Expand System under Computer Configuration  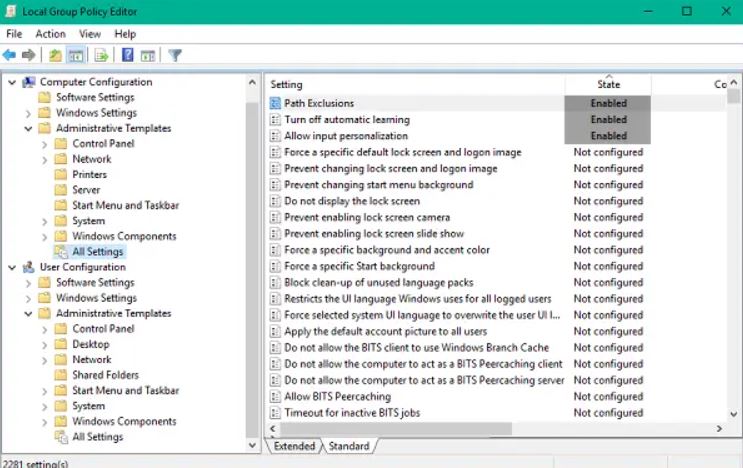tap(45, 222)
